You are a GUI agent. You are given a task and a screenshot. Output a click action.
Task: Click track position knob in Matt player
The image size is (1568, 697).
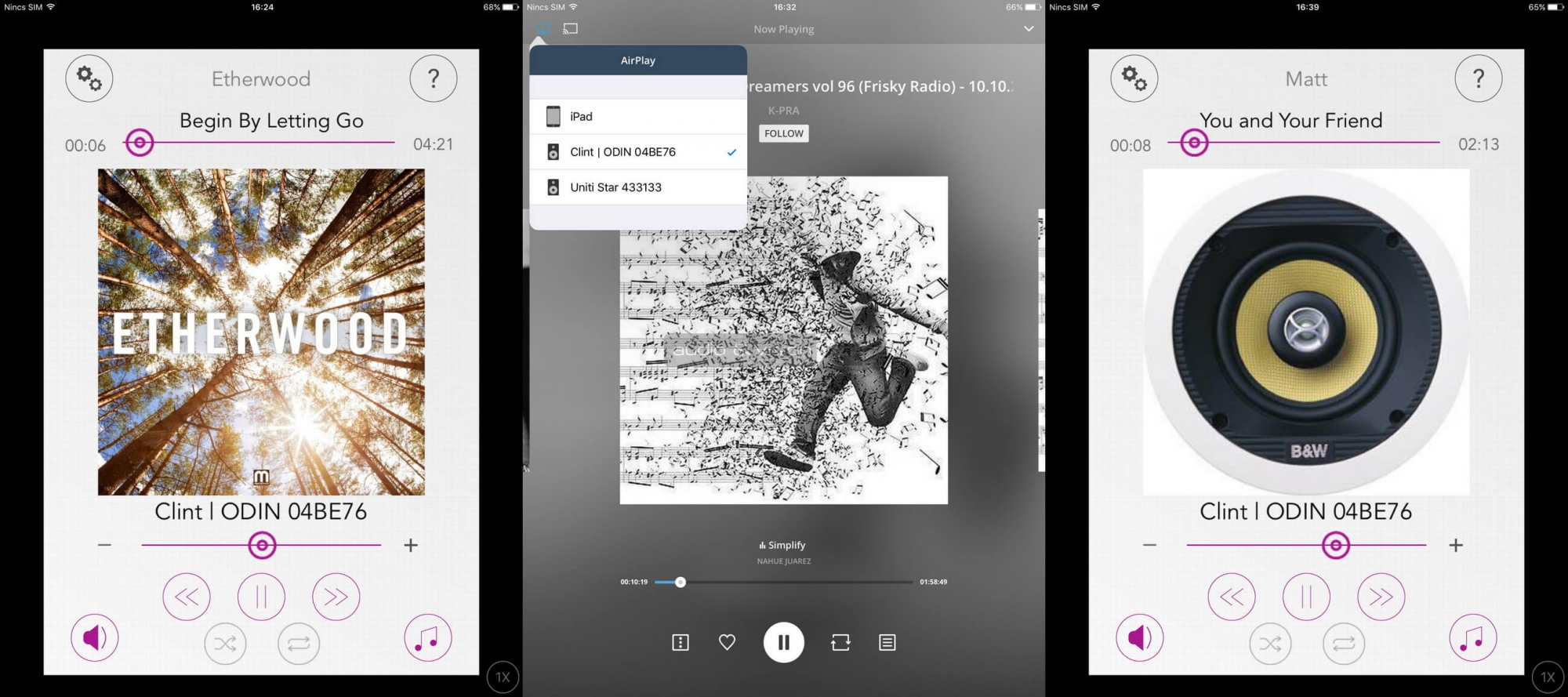click(x=1194, y=143)
